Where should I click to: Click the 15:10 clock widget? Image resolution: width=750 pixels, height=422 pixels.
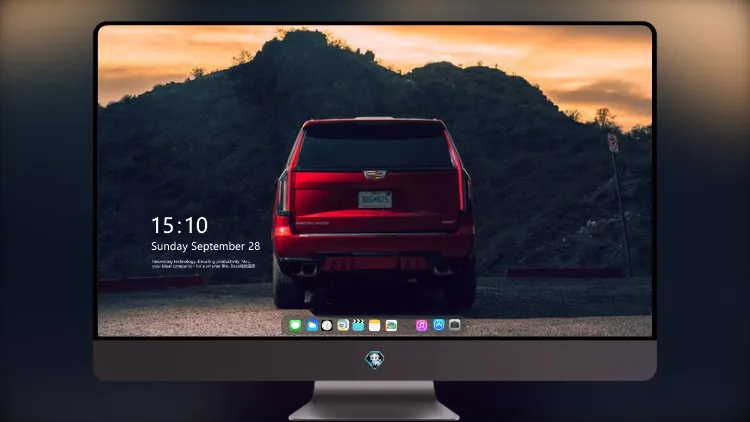click(x=179, y=225)
